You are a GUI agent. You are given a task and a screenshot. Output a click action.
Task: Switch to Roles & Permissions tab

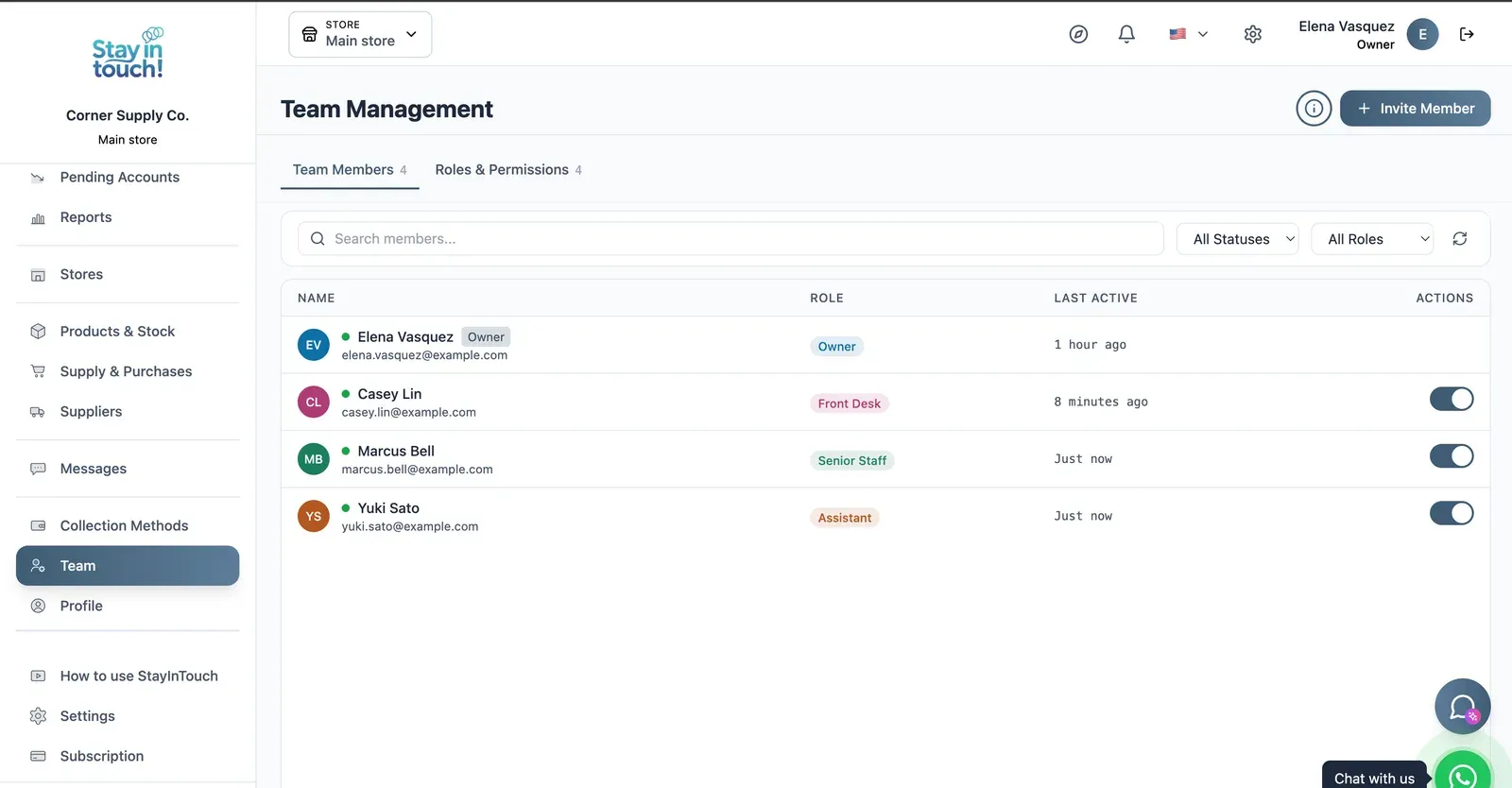(508, 170)
